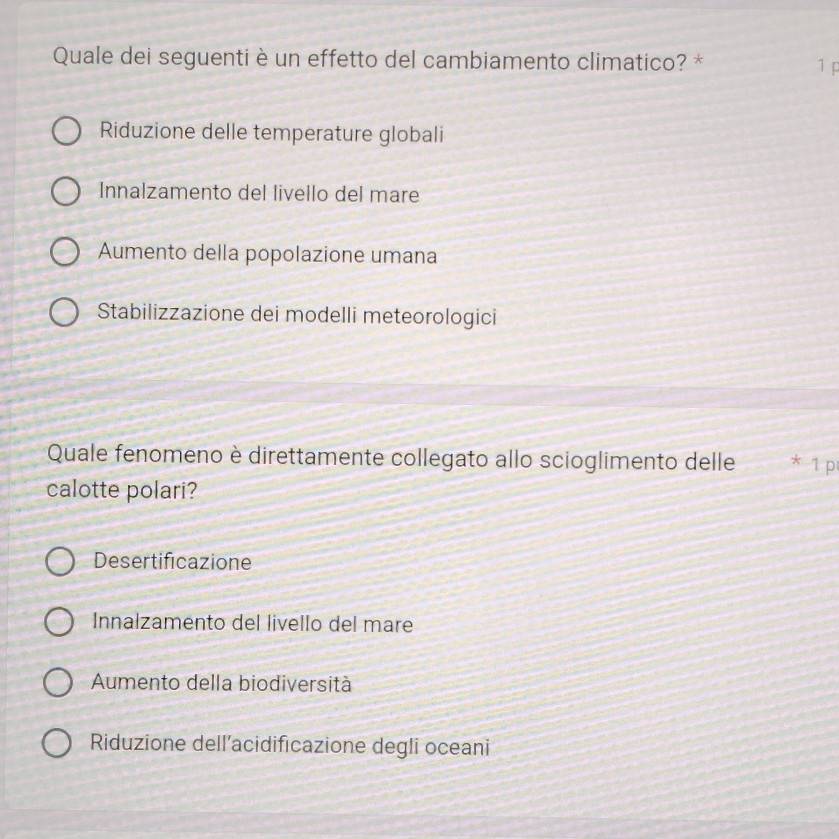Click the Stabilizzazione dei modelli meteorologici label text
The height and width of the screenshot is (839, 839).
(x=296, y=315)
